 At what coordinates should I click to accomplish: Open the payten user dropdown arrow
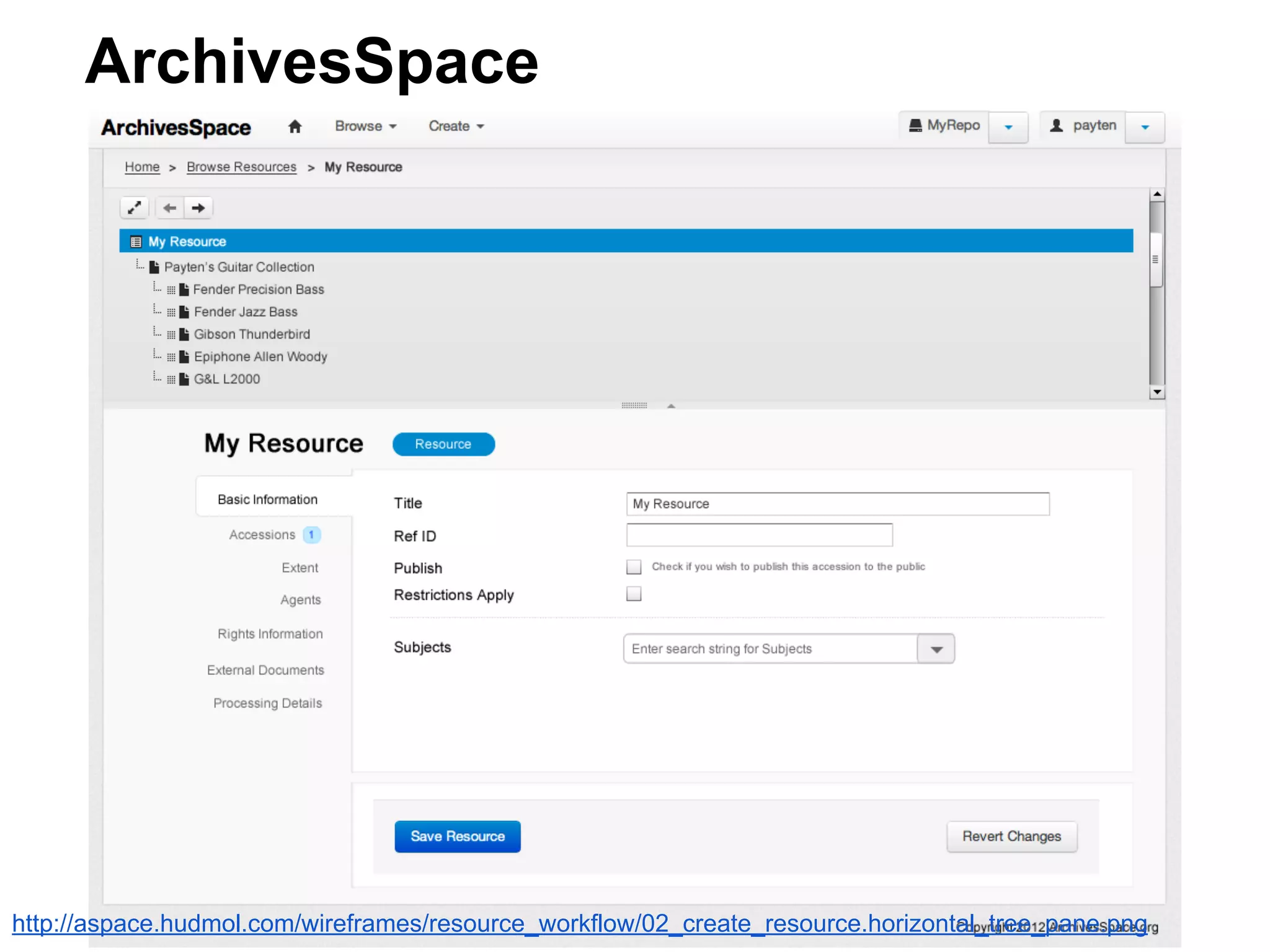[1145, 127]
